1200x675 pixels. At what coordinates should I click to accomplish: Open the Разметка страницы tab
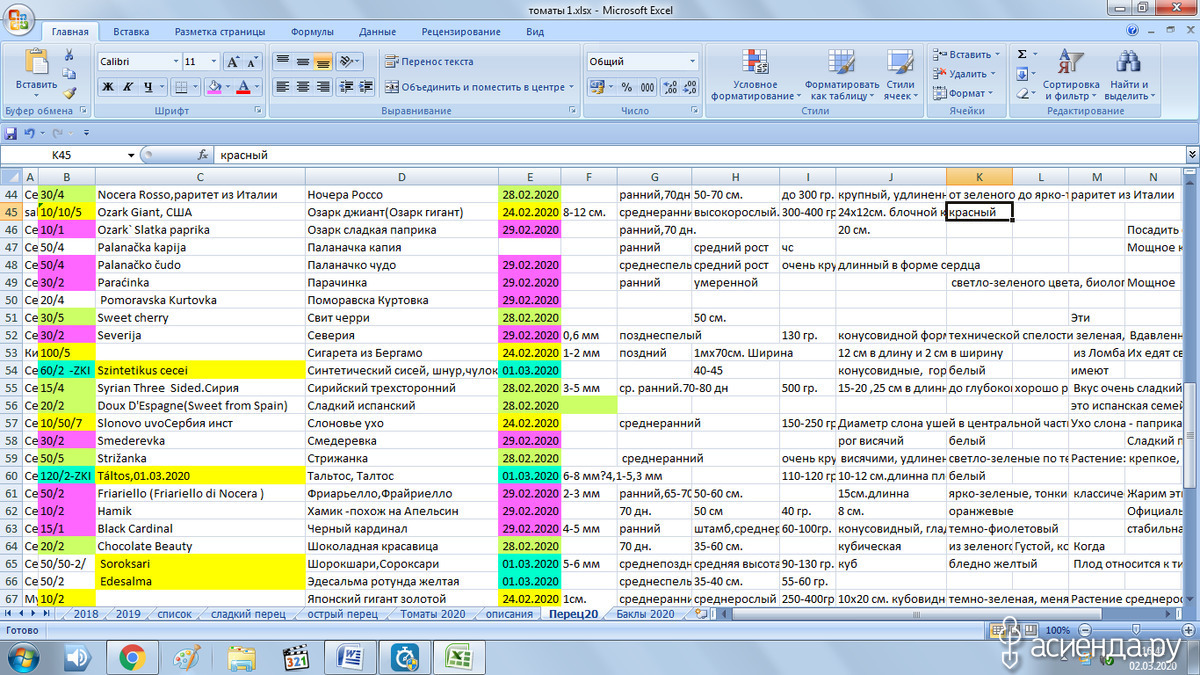click(x=220, y=32)
